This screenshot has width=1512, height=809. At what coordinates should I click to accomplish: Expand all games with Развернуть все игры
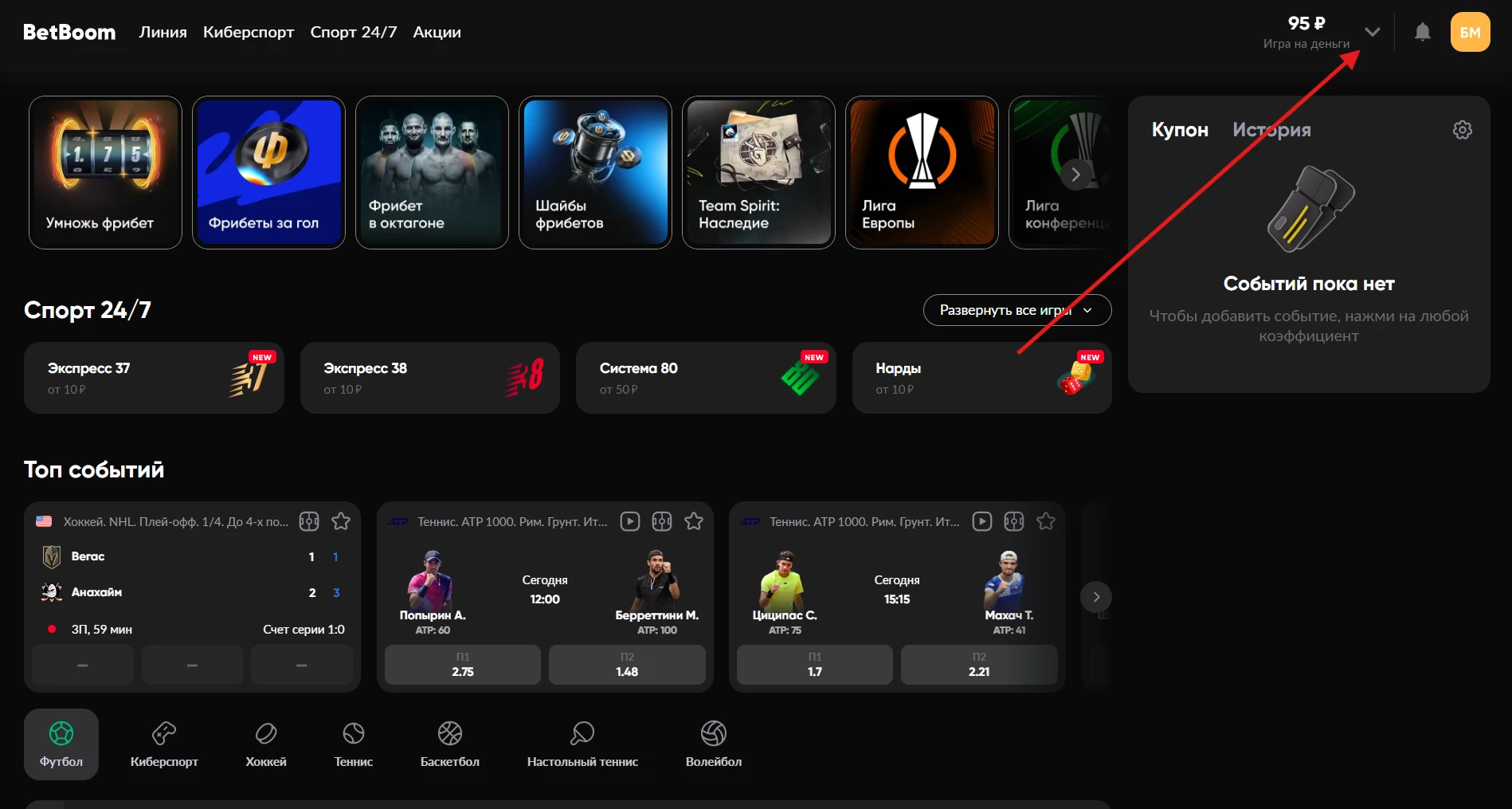pyautogui.click(x=1017, y=310)
